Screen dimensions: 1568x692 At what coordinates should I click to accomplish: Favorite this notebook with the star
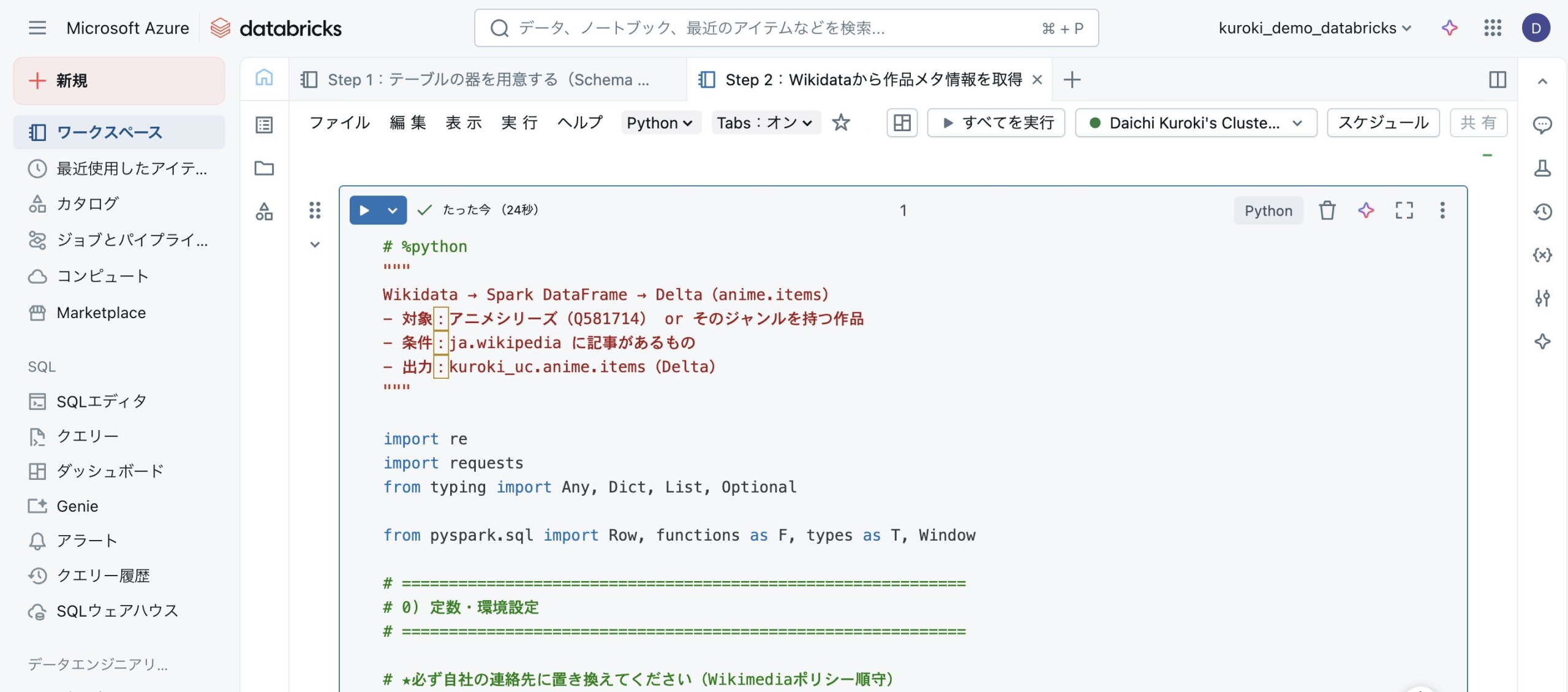[840, 123]
